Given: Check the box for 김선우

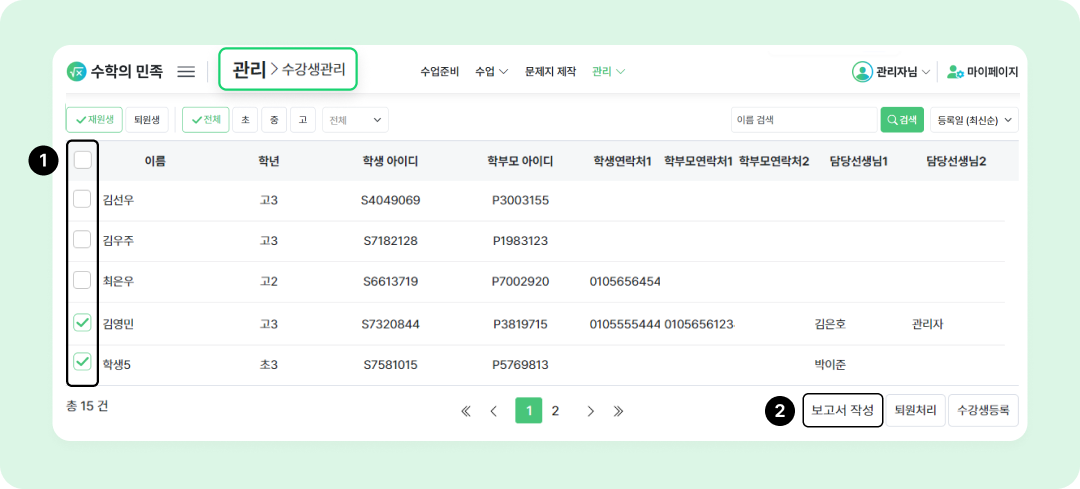Looking at the screenshot, I should (82, 199).
